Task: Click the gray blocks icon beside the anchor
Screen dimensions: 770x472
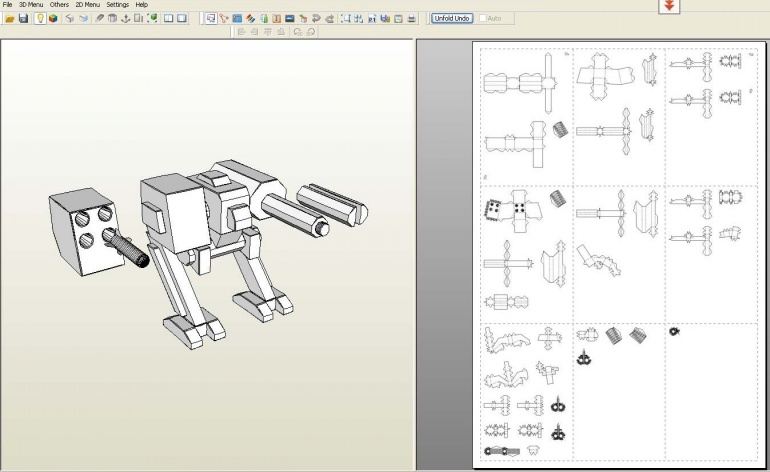Action: [x=138, y=19]
